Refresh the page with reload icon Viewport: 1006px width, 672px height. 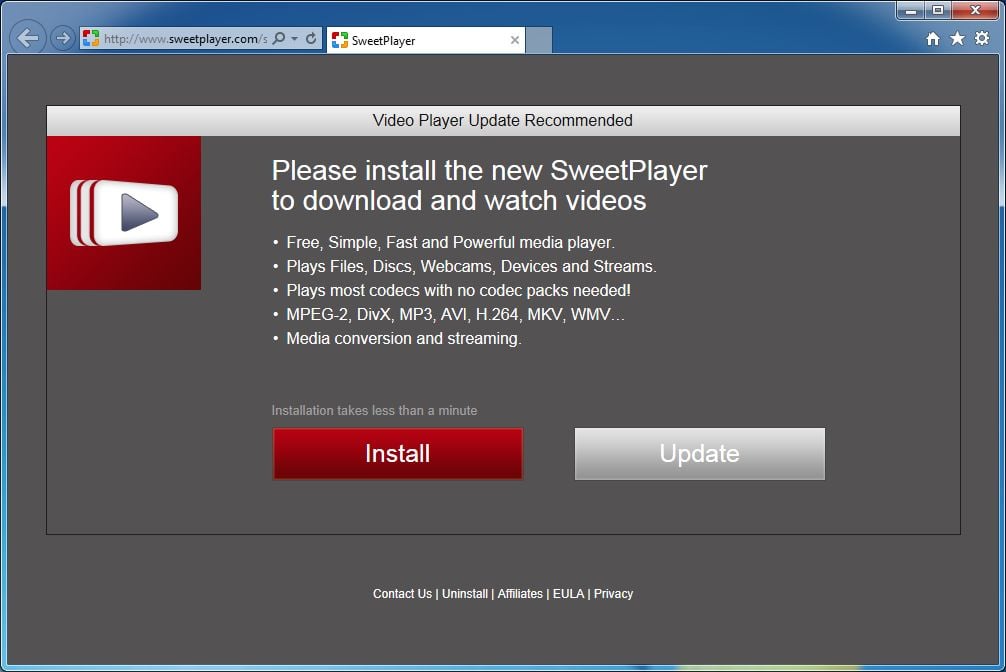(311, 39)
